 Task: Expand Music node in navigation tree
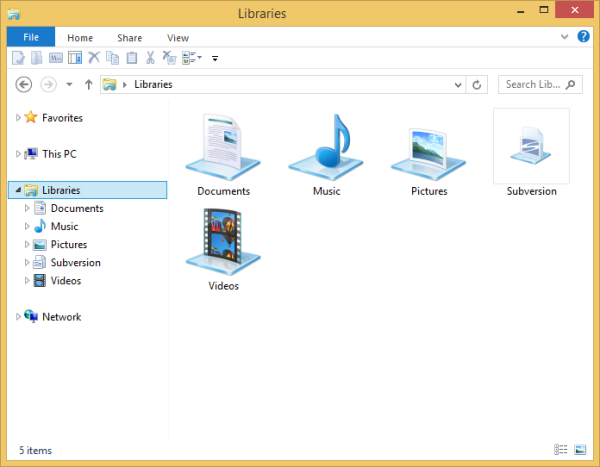tap(27, 226)
